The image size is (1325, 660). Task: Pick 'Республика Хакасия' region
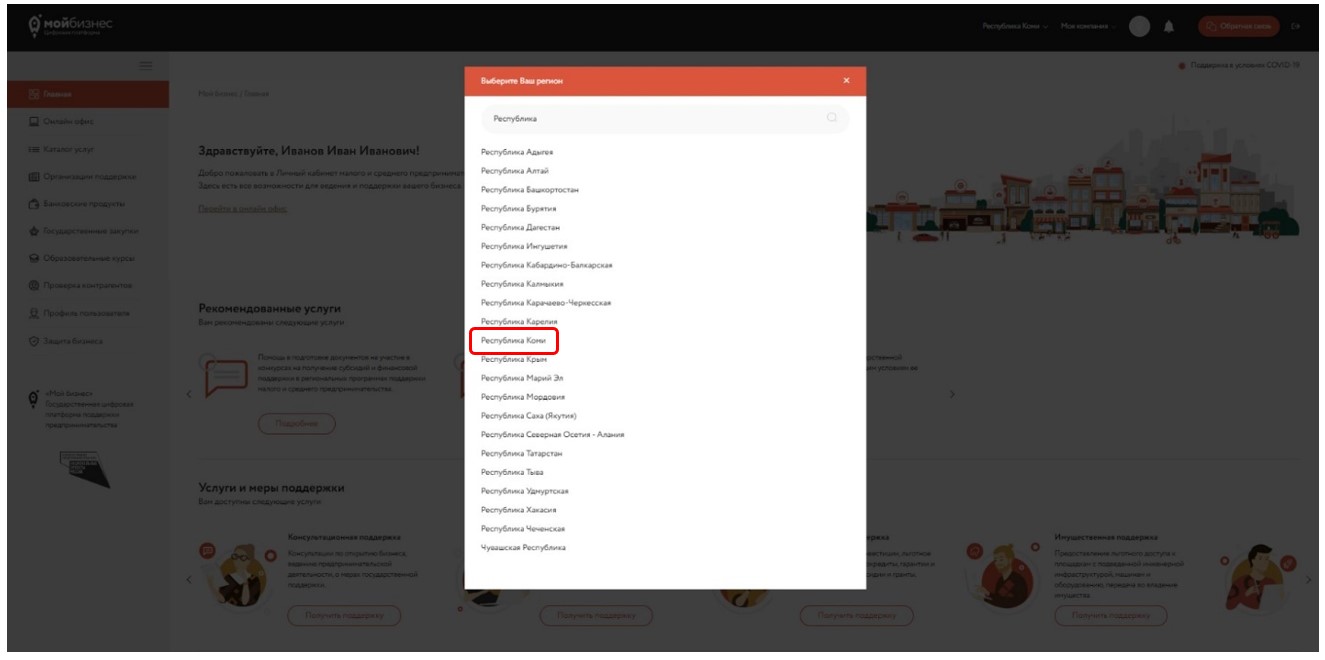point(519,510)
